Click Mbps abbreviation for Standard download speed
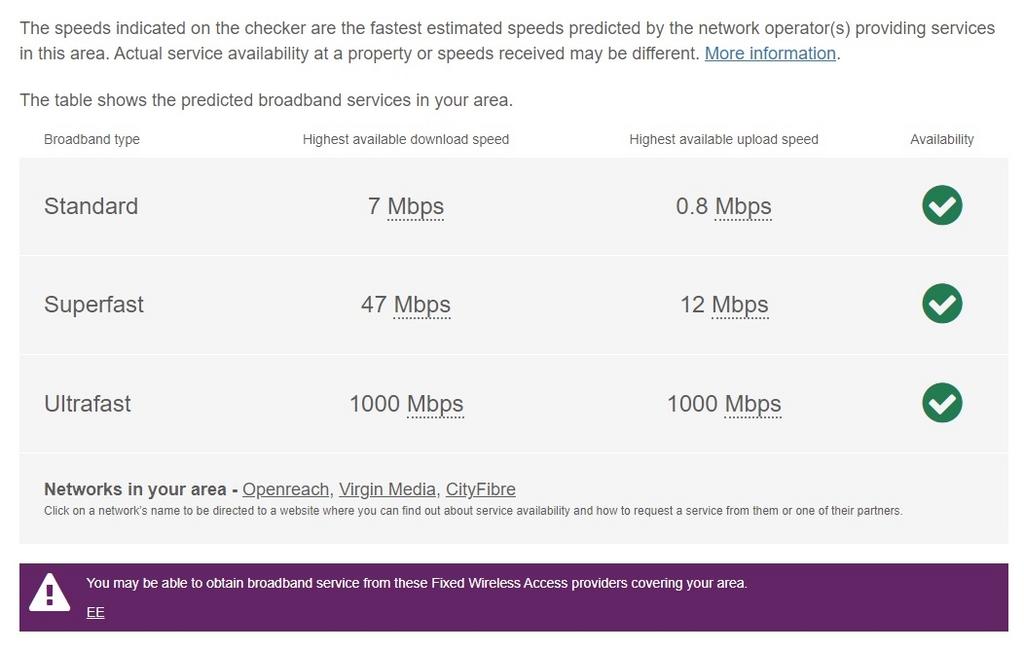 coord(415,206)
